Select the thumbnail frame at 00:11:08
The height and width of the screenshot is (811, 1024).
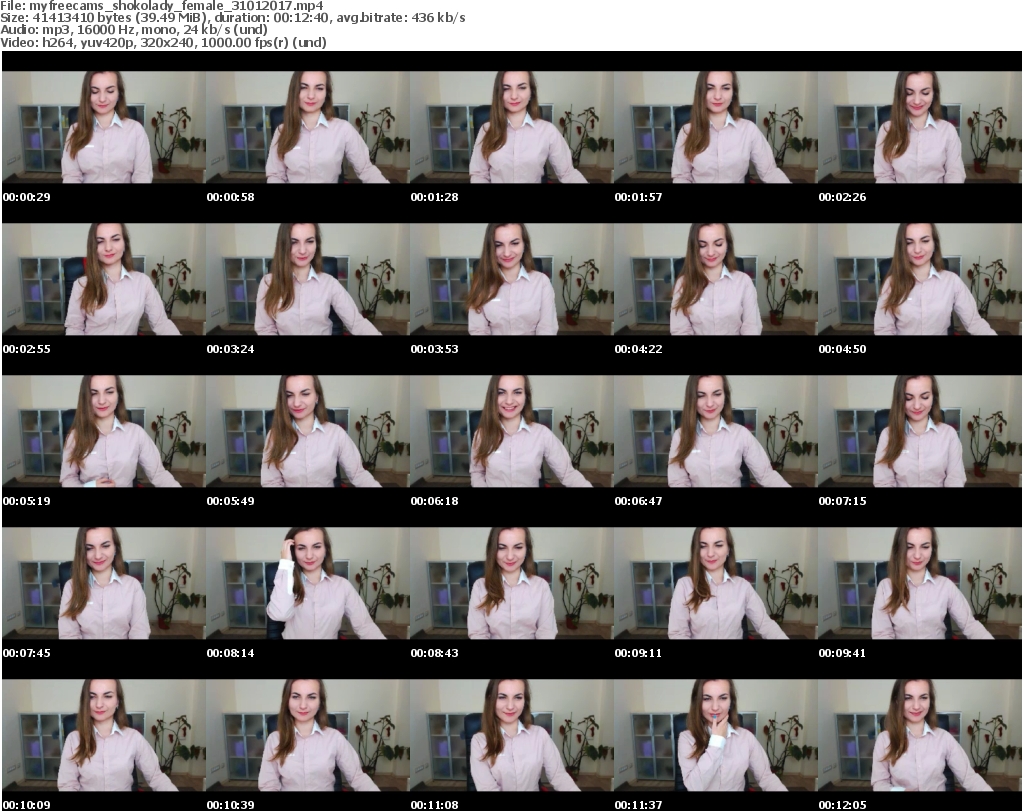511,735
